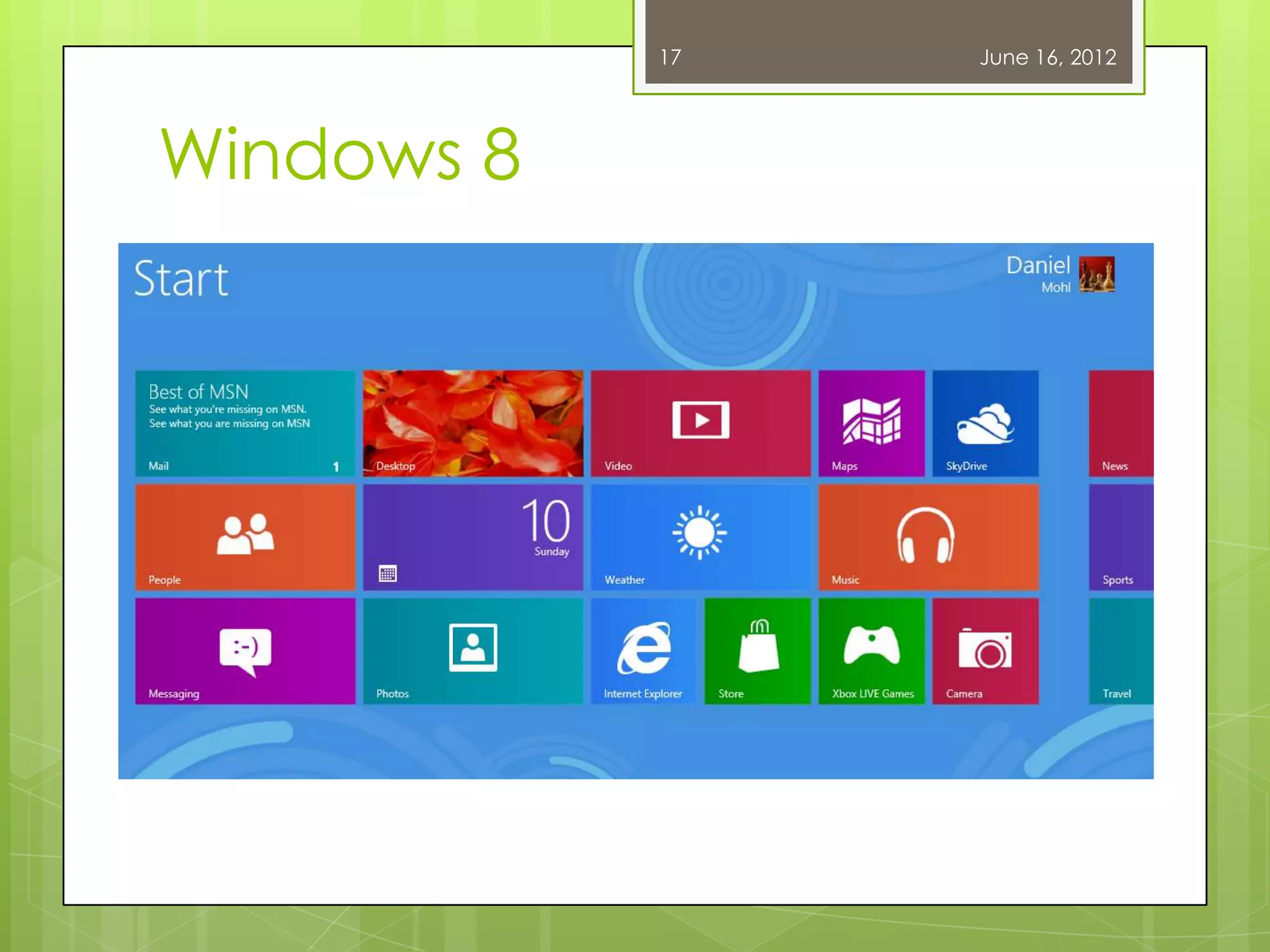Click the Daniel Mohl user account picture
This screenshot has height=952, width=1270.
point(1096,274)
